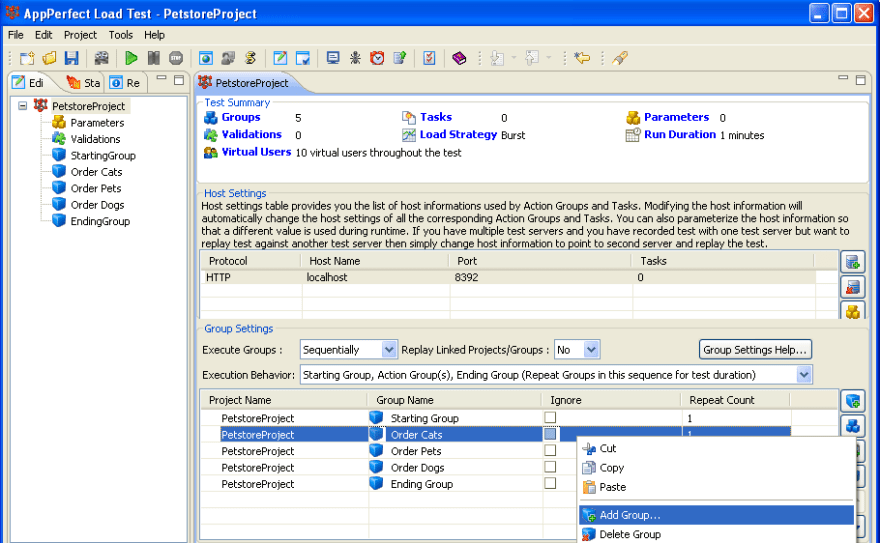Viewport: 880px width, 543px height.
Task: Click the Group Settings Help... button
Action: click(755, 349)
